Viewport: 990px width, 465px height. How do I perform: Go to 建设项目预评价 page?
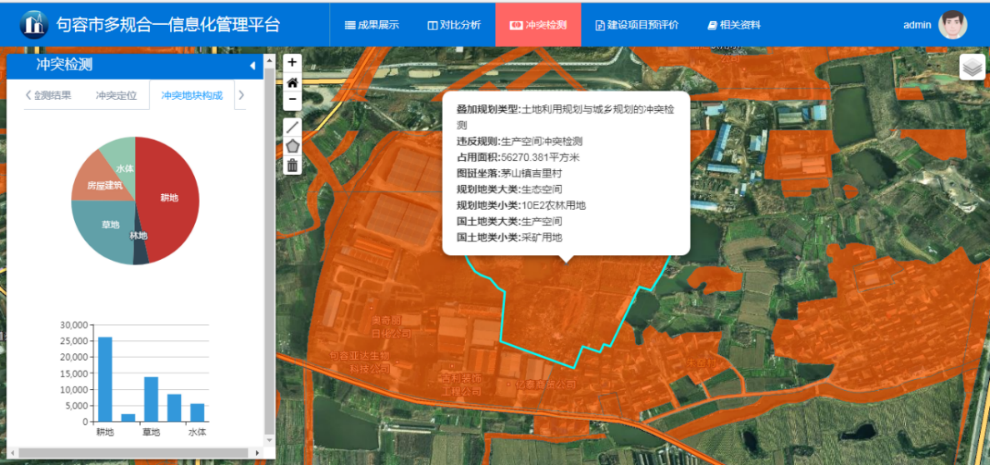click(x=636, y=25)
